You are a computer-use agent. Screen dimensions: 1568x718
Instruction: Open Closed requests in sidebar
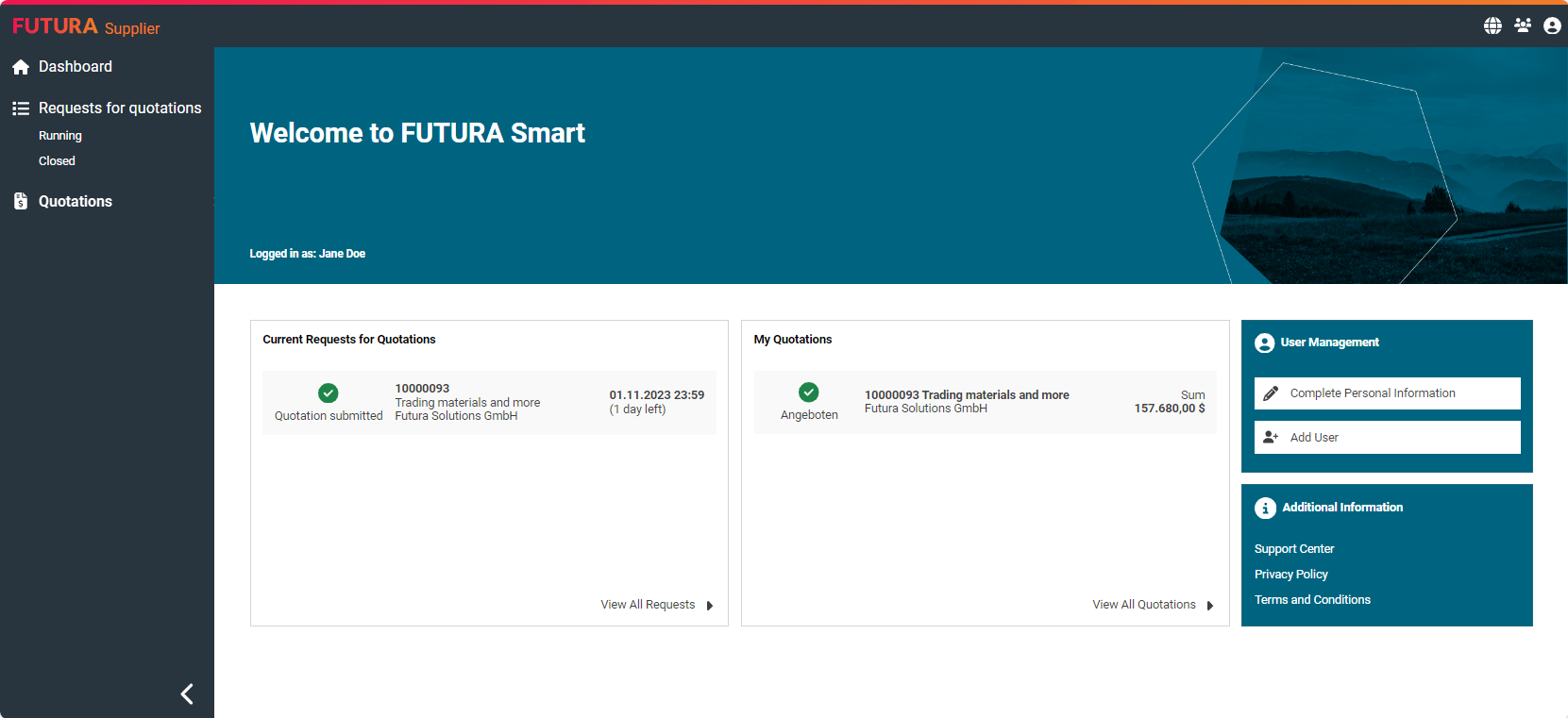pyautogui.click(x=57, y=161)
